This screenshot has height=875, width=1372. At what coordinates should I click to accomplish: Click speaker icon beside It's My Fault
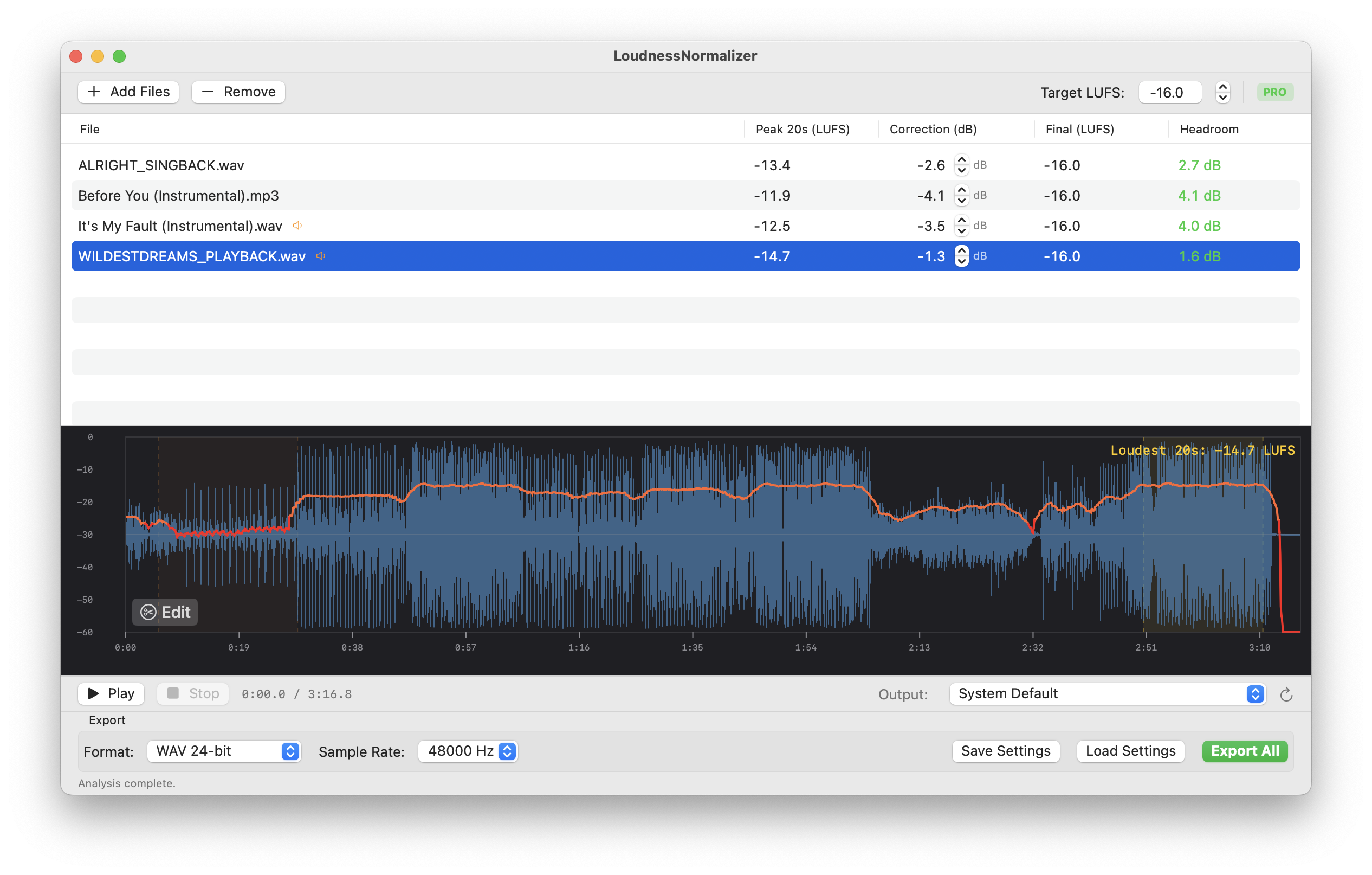coord(297,226)
